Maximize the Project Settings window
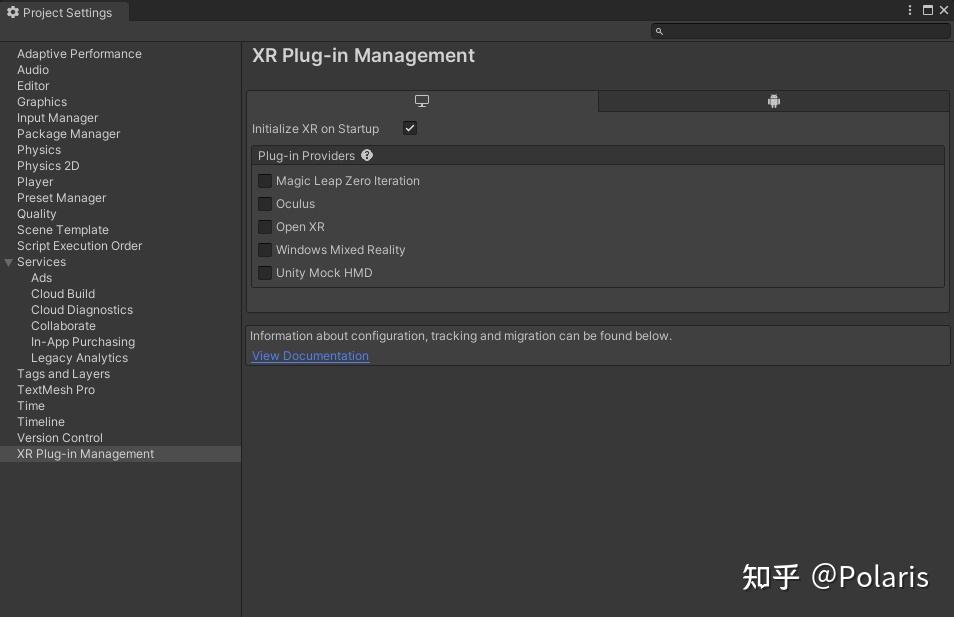The image size is (954, 617). [x=928, y=10]
